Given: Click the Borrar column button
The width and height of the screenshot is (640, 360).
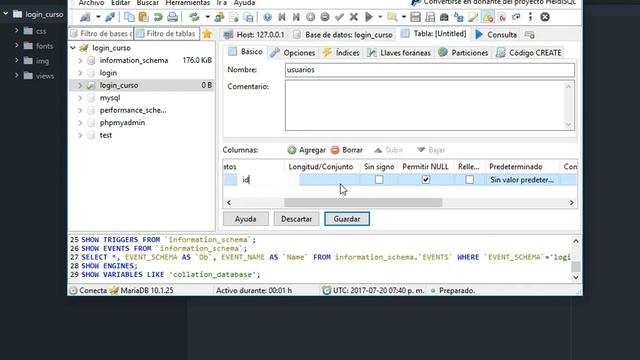Looking at the screenshot, I should tap(347, 150).
